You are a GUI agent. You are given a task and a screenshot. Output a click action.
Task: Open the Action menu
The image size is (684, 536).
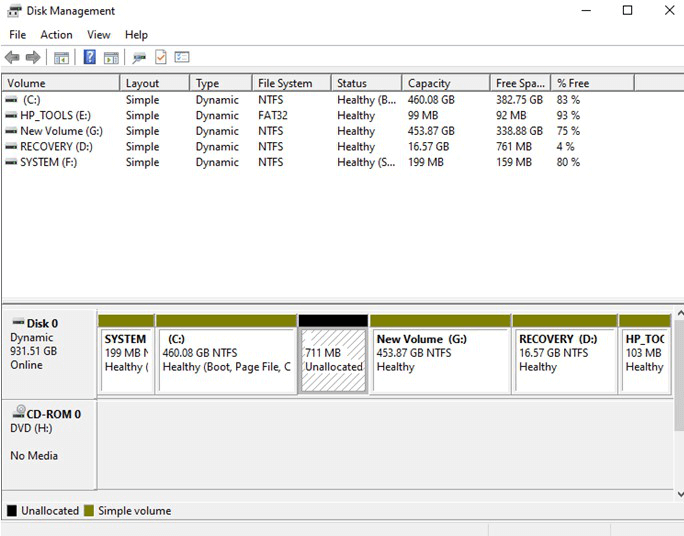pyautogui.click(x=56, y=34)
